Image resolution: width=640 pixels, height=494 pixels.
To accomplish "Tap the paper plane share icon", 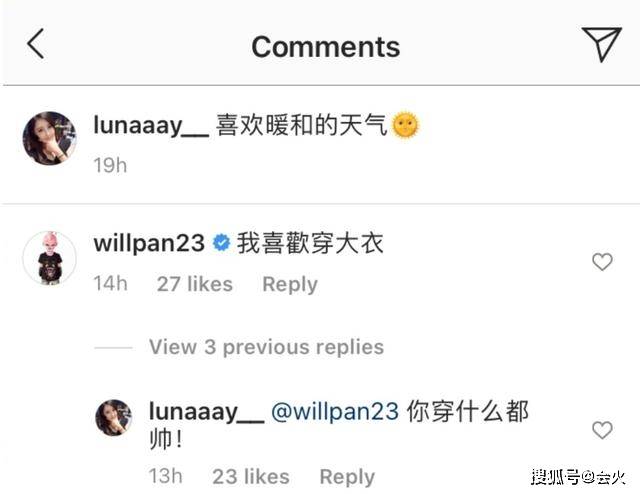I will (x=601, y=44).
